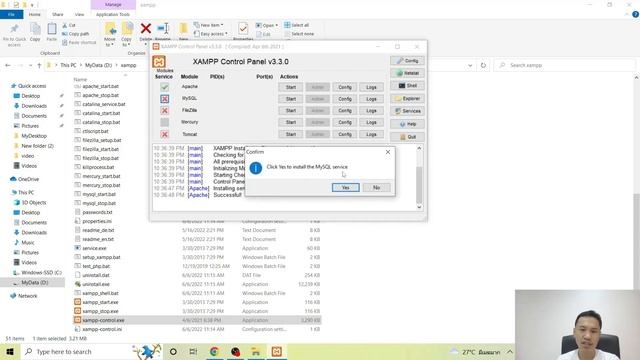This screenshot has width=640, height=360.
Task: Open Logs for the MySQL module
Action: pos(371,99)
